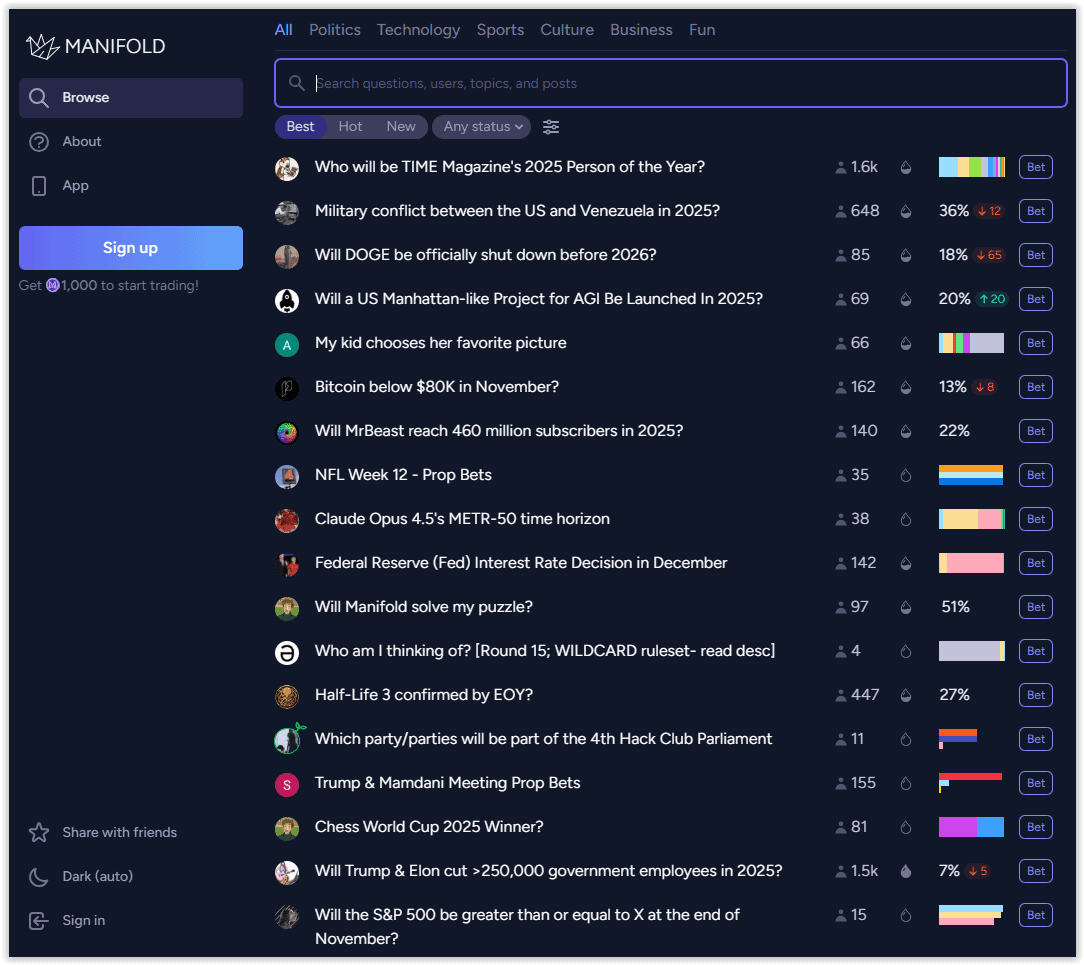Bet on Half-Life 3 confirmed market
The image size is (1084, 965).
coord(1036,695)
